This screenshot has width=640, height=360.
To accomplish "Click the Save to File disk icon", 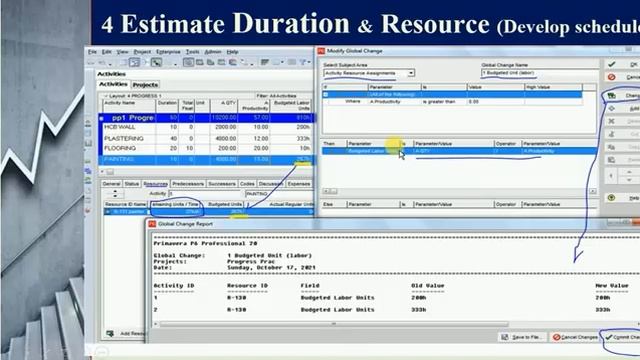I will pyautogui.click(x=505, y=337).
